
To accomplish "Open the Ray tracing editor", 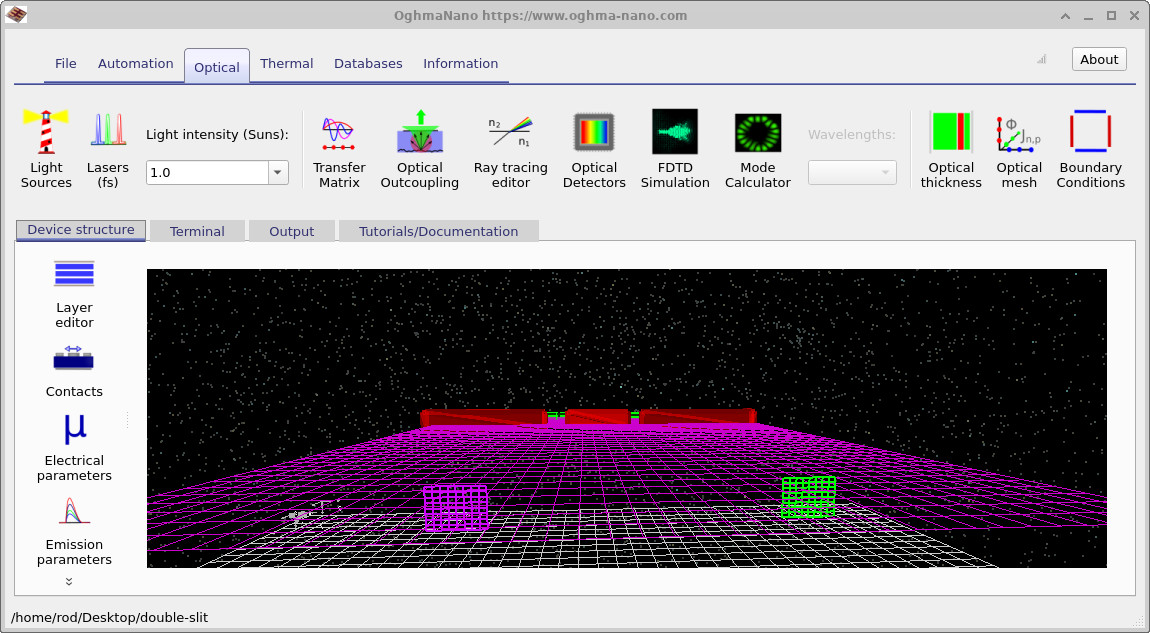I will coord(510,145).
